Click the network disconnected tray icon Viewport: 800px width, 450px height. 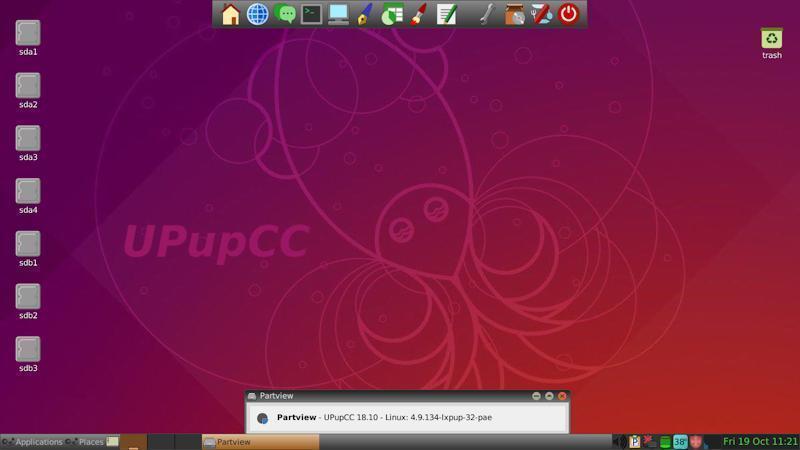pyautogui.click(x=649, y=442)
